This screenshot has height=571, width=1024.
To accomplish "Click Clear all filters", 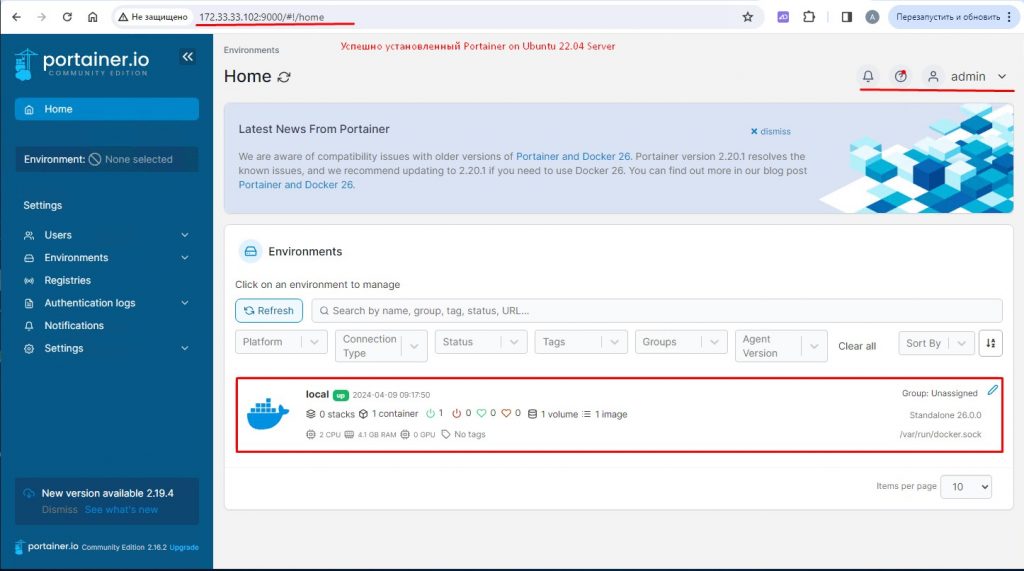I will pyautogui.click(x=857, y=346).
